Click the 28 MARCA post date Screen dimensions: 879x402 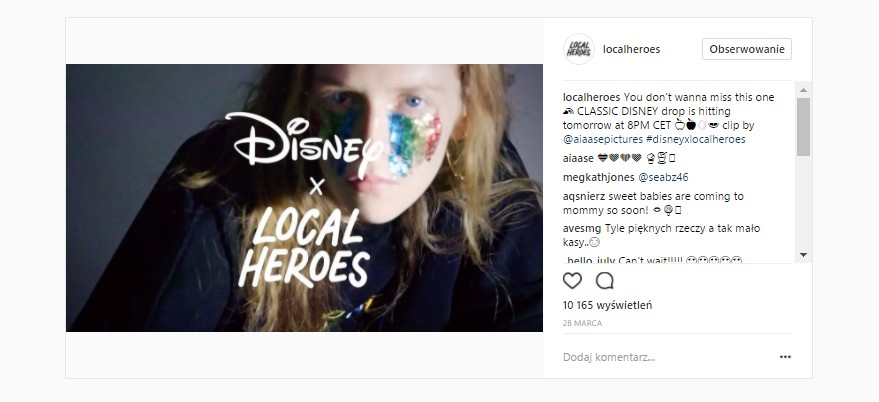pos(582,324)
